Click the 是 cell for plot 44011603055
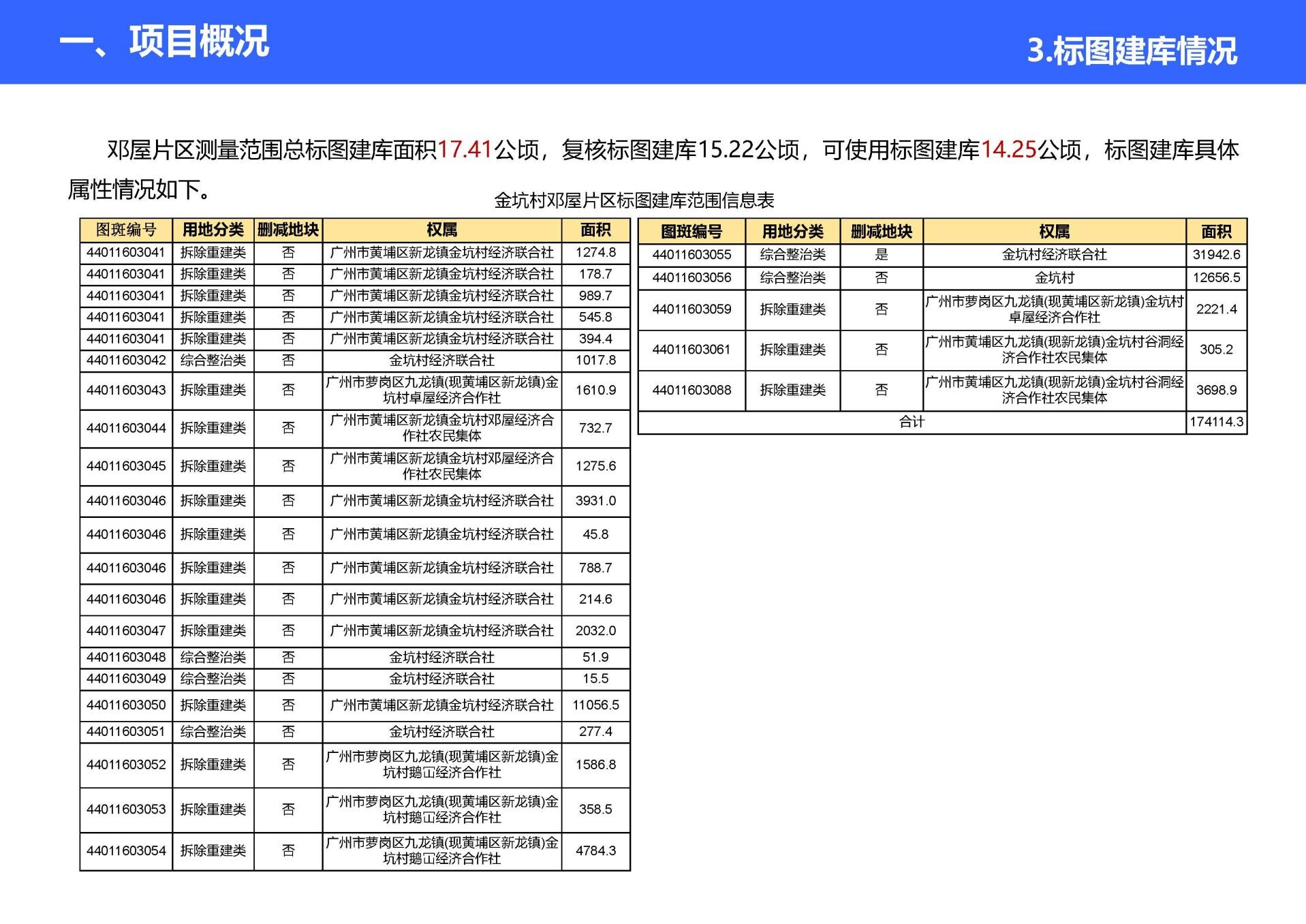The width and height of the screenshot is (1306, 924). 881,255
